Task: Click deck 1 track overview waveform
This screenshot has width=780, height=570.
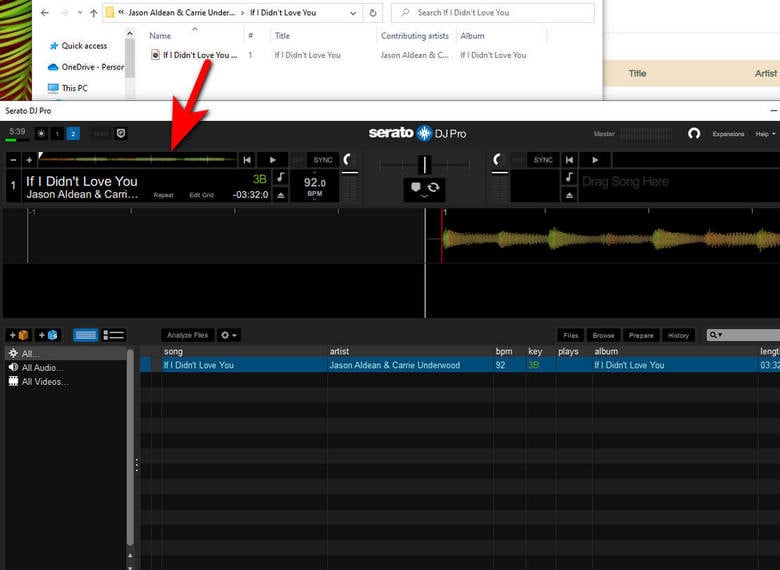Action: pos(137,159)
